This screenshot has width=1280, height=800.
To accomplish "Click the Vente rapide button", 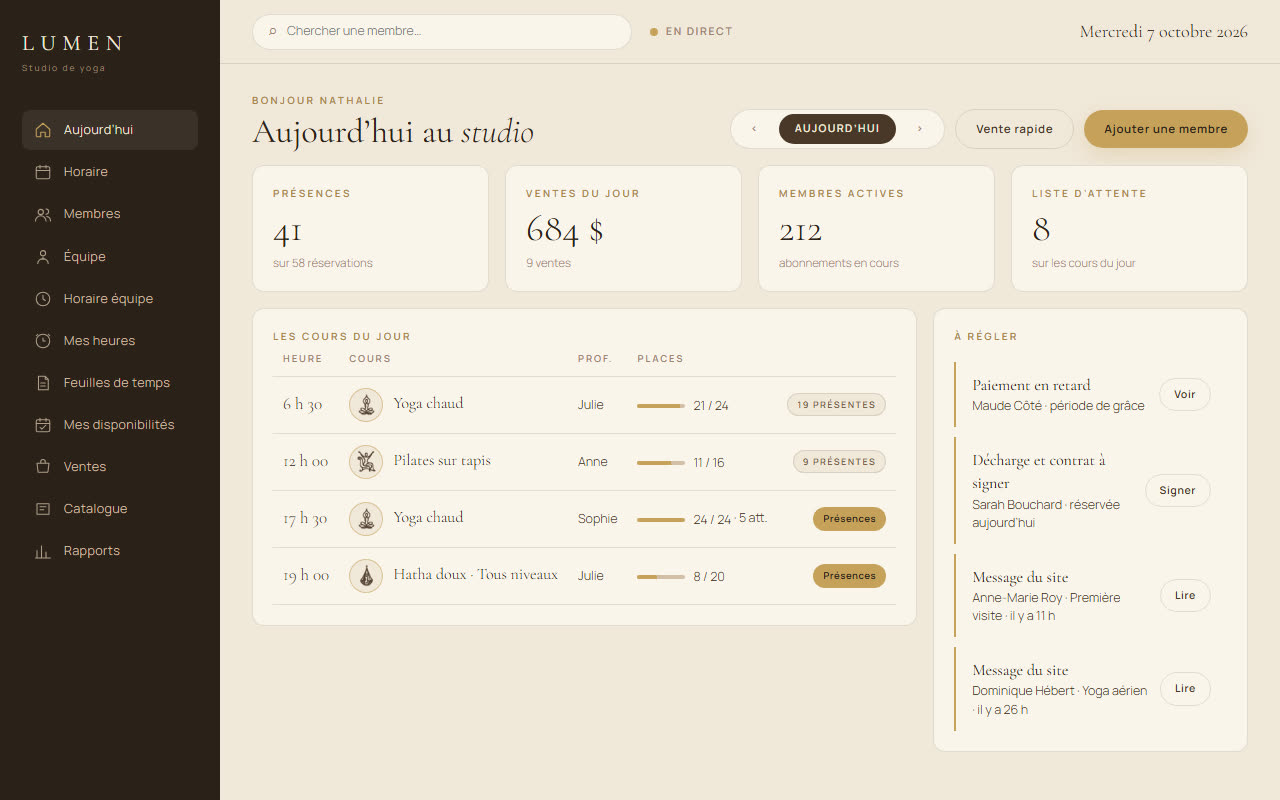I will point(1014,129).
